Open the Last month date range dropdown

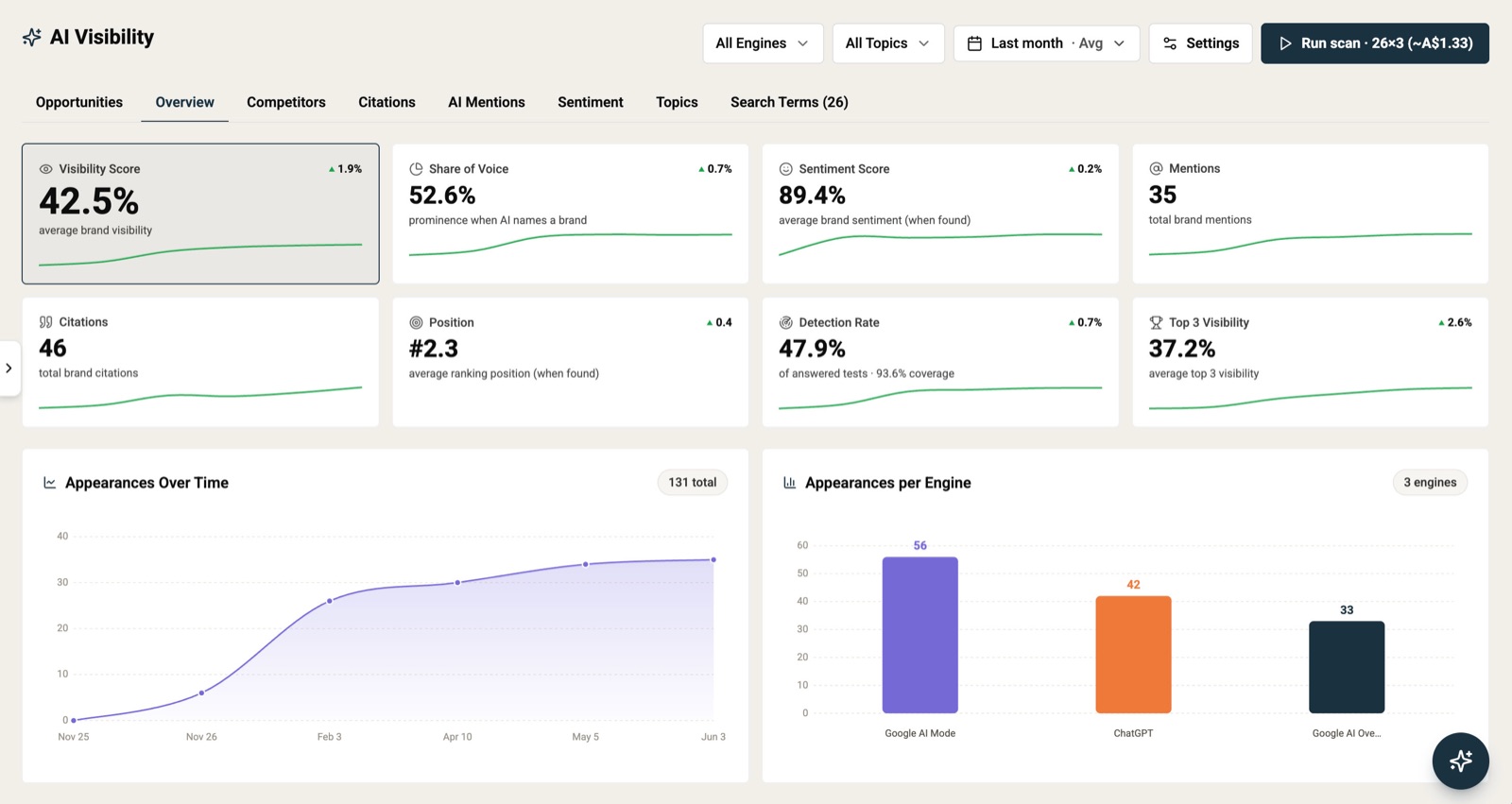tap(1046, 43)
